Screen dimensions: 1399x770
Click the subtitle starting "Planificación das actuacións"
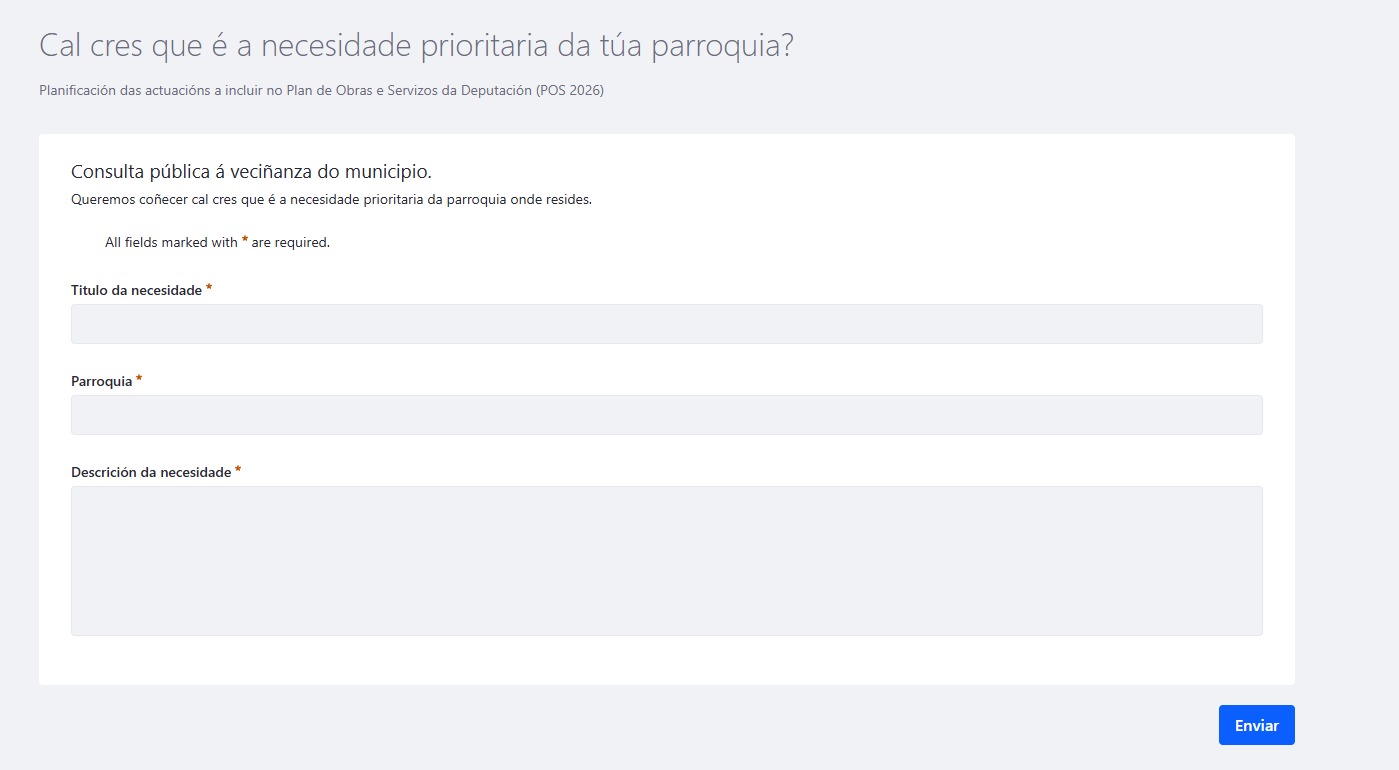[321, 91]
